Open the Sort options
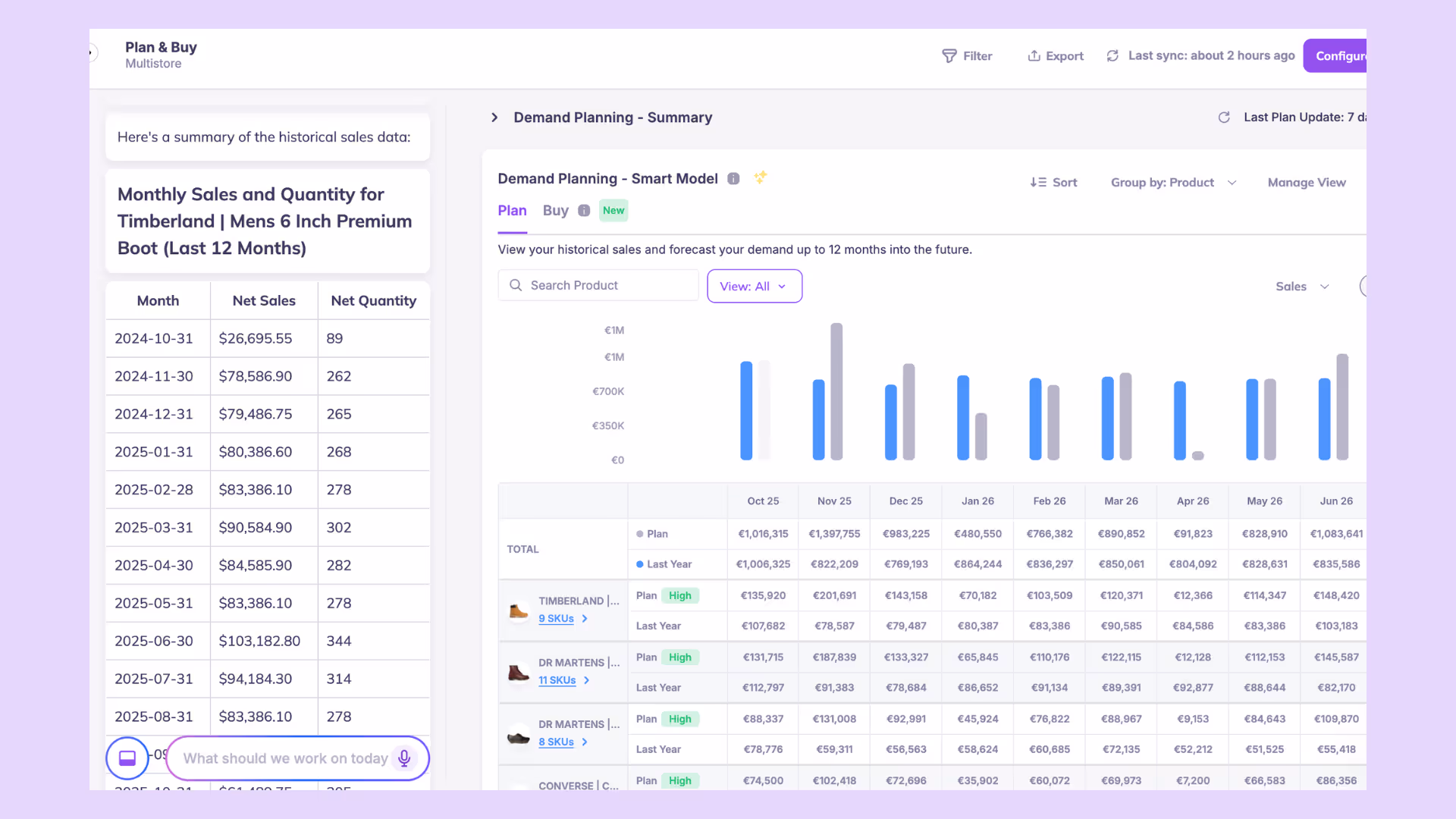The width and height of the screenshot is (1456, 819). [1053, 183]
